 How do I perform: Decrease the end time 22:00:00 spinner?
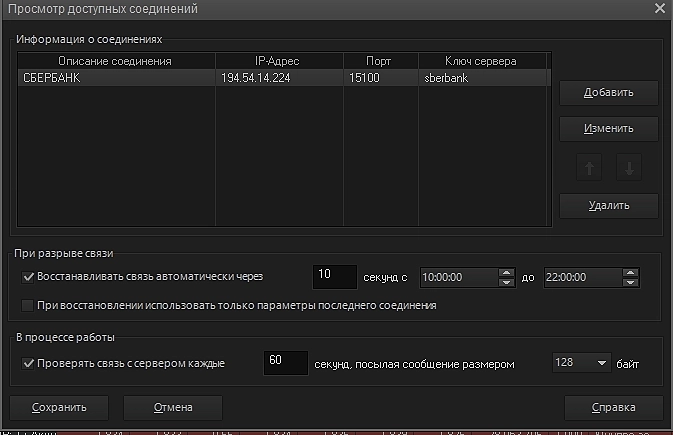click(630, 282)
